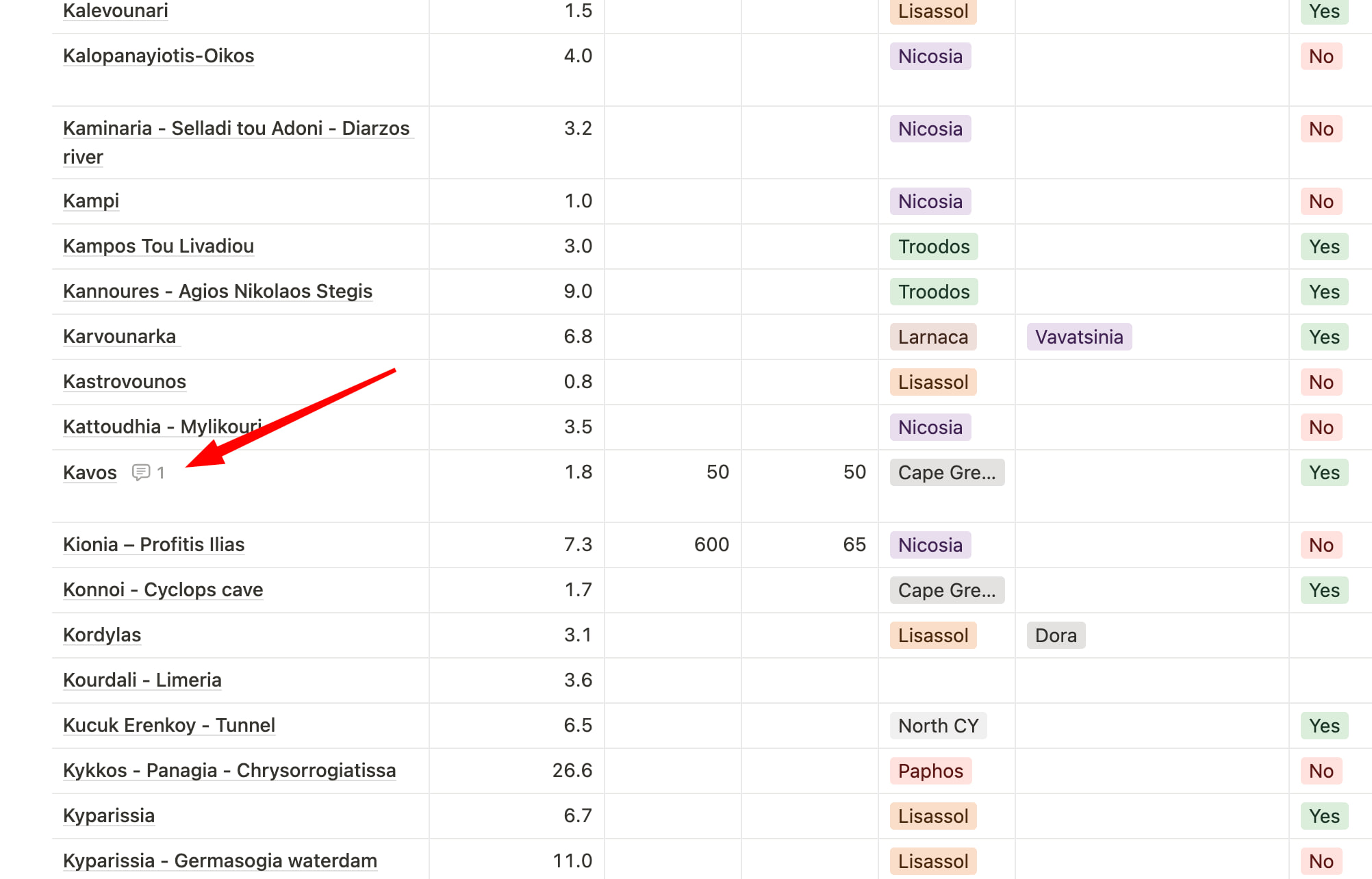Viewport: 1372px width, 879px height.
Task: Click the 26.6 distance cell for Kykkos
Action: [572, 770]
